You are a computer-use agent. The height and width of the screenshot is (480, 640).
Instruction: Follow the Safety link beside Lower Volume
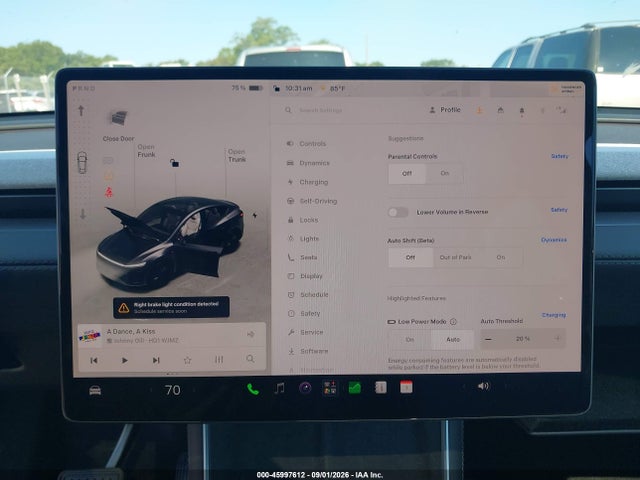559,210
